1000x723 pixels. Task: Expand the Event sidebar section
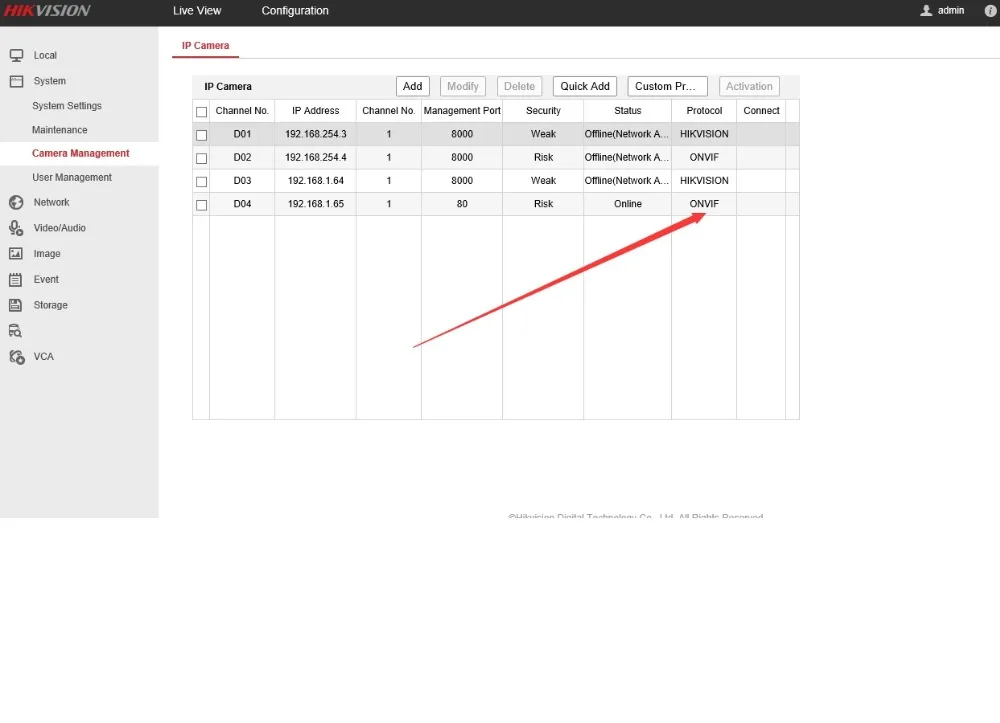tap(46, 279)
